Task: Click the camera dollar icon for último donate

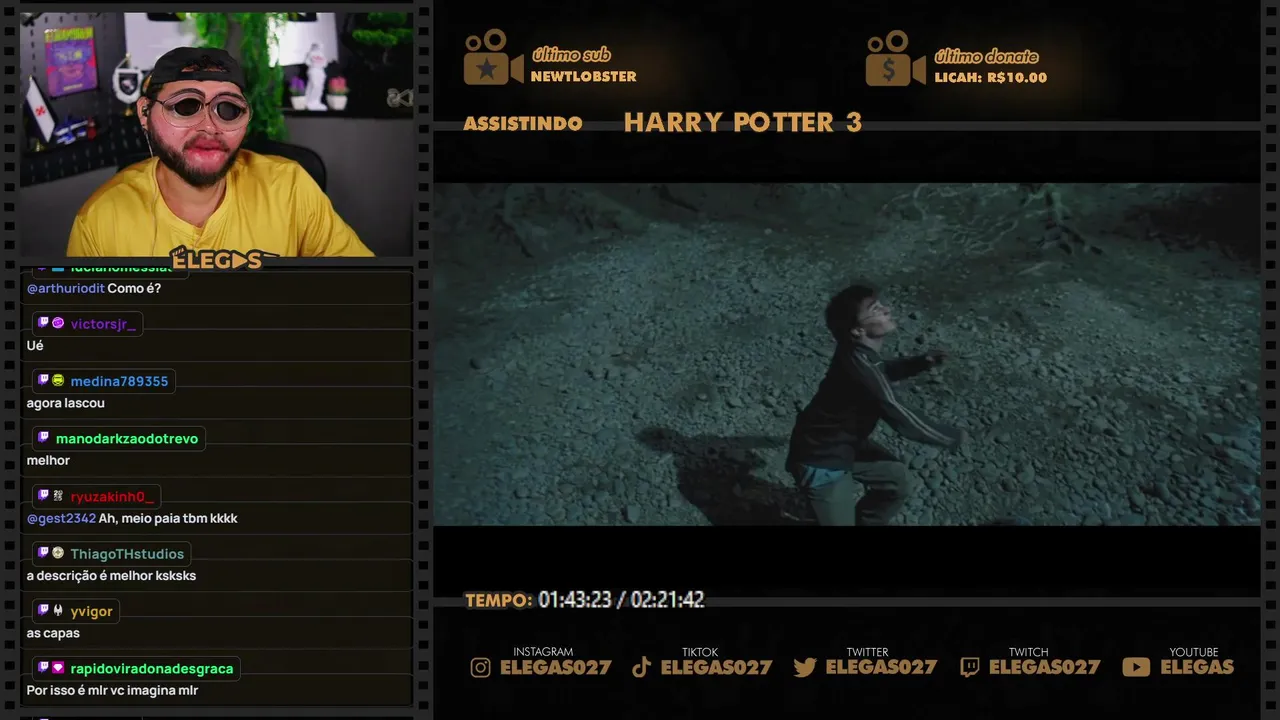Action: coord(896,58)
